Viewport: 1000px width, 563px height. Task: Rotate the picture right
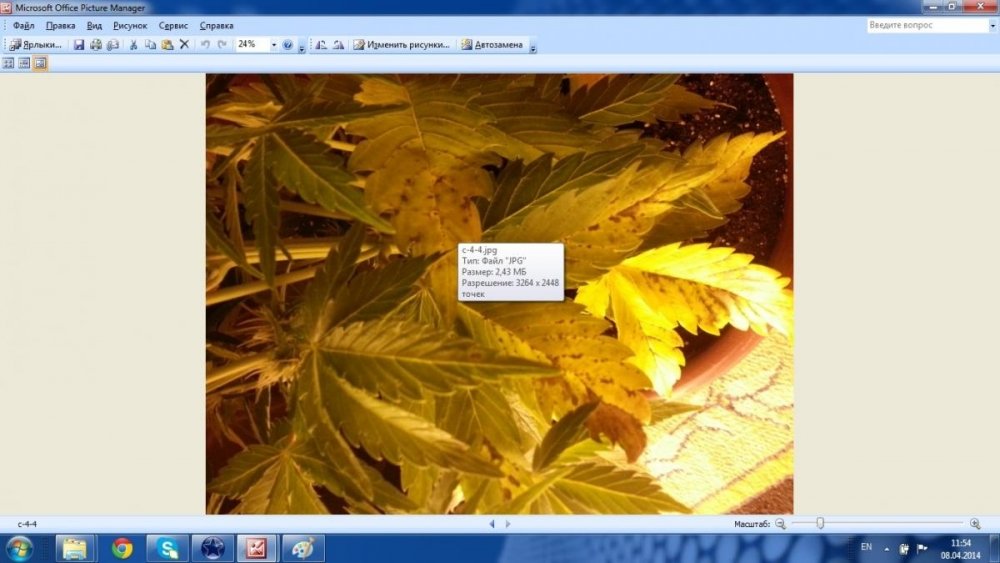[x=338, y=45]
